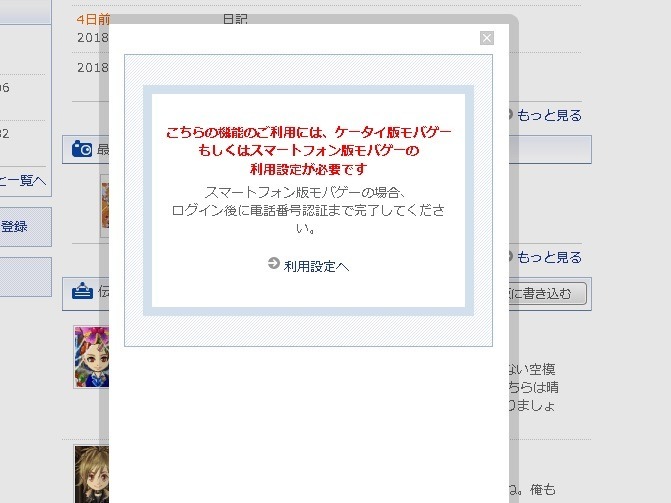Click the 登録 button in sidebar
Image resolution: width=671 pixels, height=503 pixels.
tap(25, 227)
